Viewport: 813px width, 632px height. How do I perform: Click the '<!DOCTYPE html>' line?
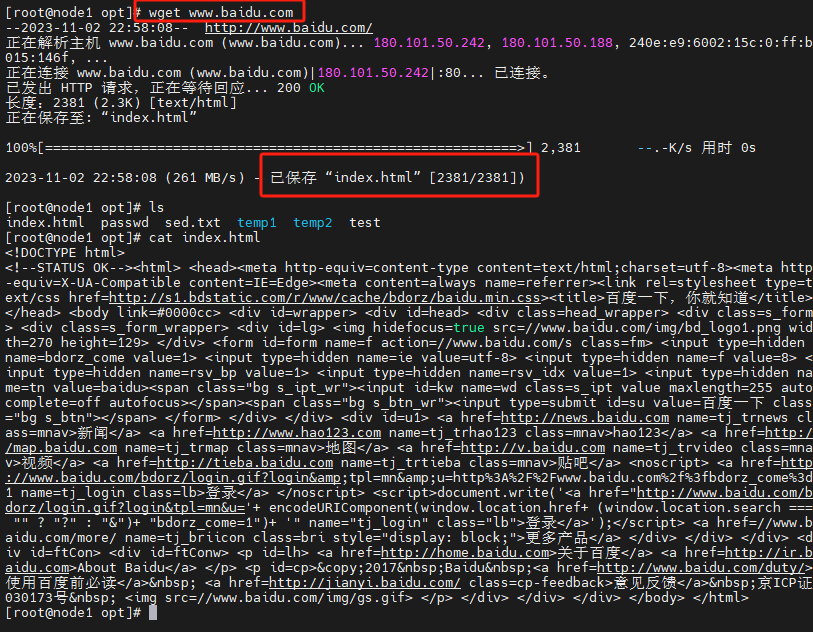65,252
